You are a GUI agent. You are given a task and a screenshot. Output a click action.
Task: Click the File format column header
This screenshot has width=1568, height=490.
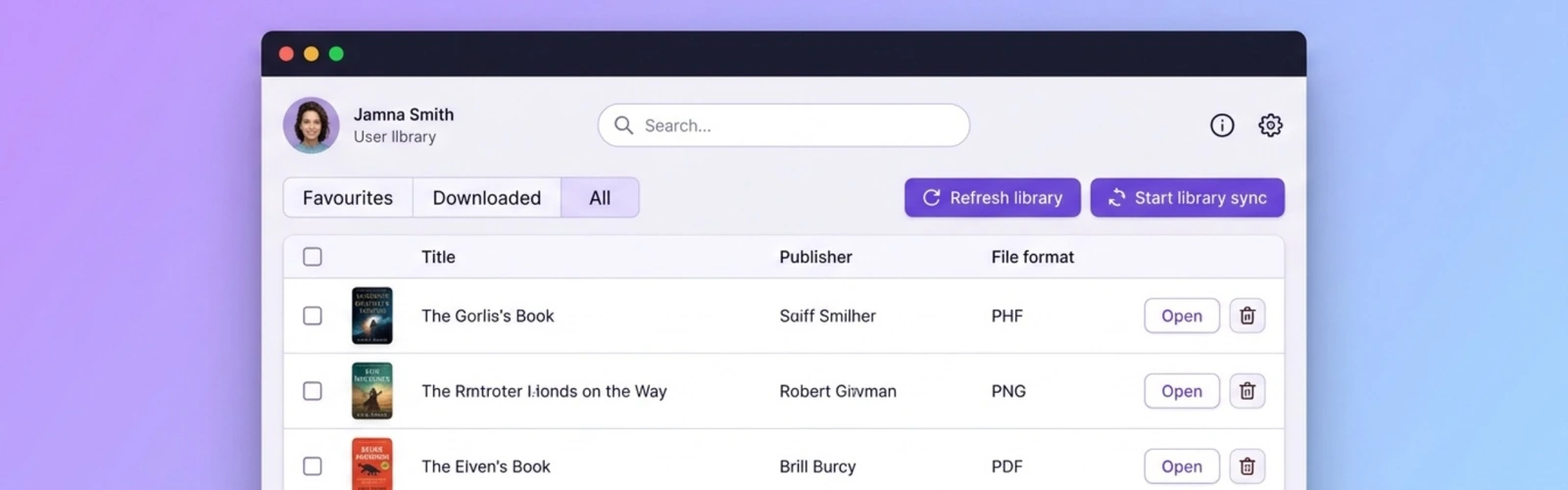1032,257
